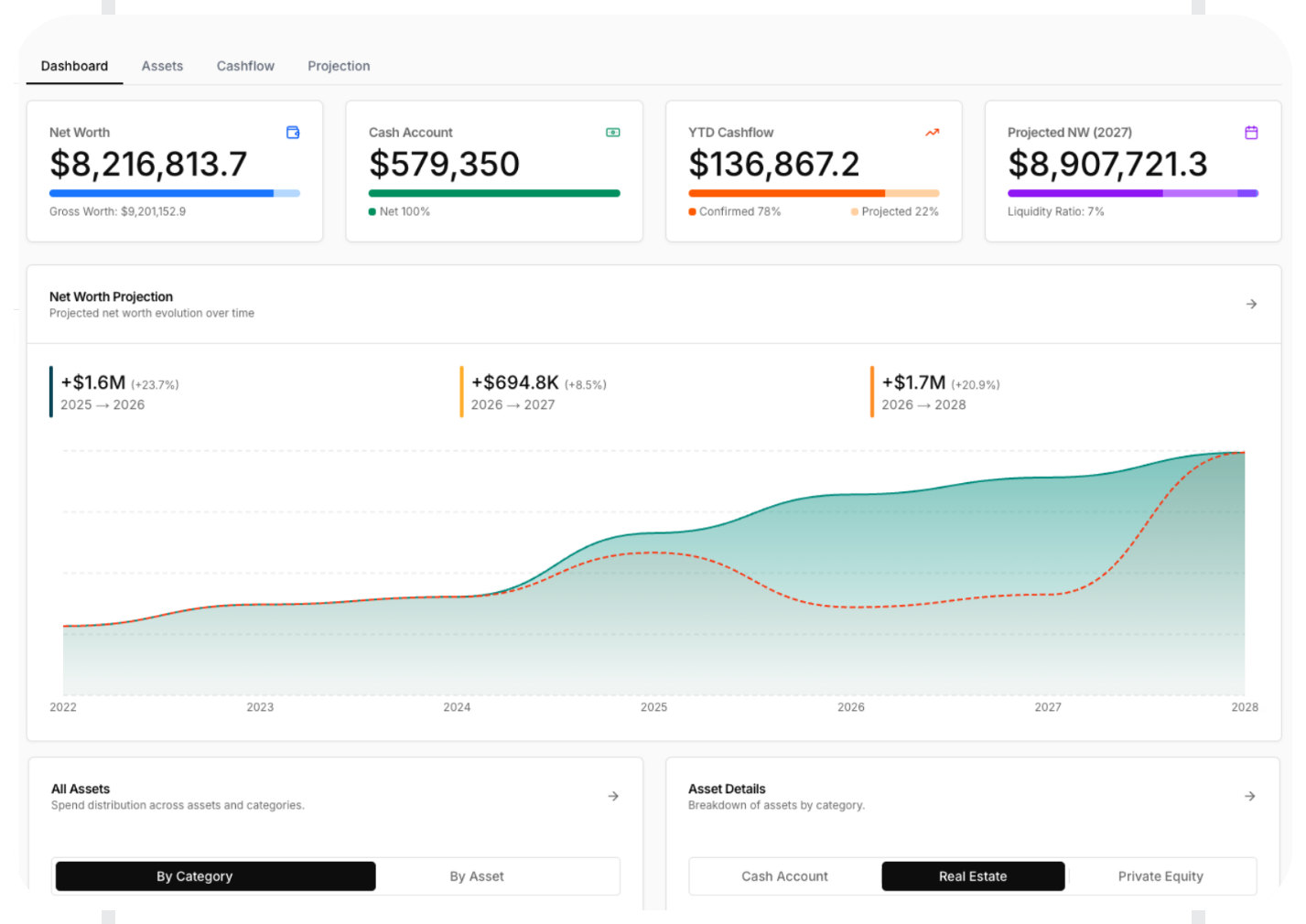Open All Assets via arrow icon
This screenshot has width=1306, height=924.
(613, 796)
